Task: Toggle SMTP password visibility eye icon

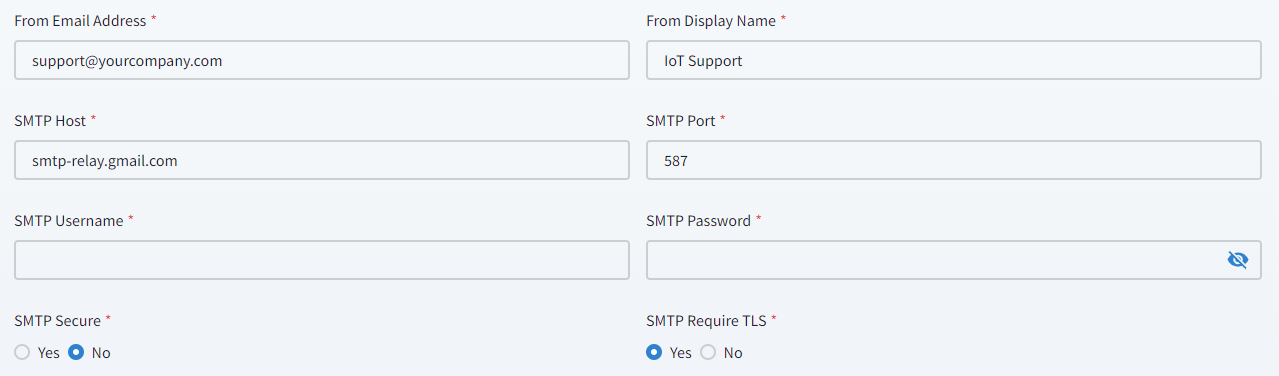Action: point(1237,260)
